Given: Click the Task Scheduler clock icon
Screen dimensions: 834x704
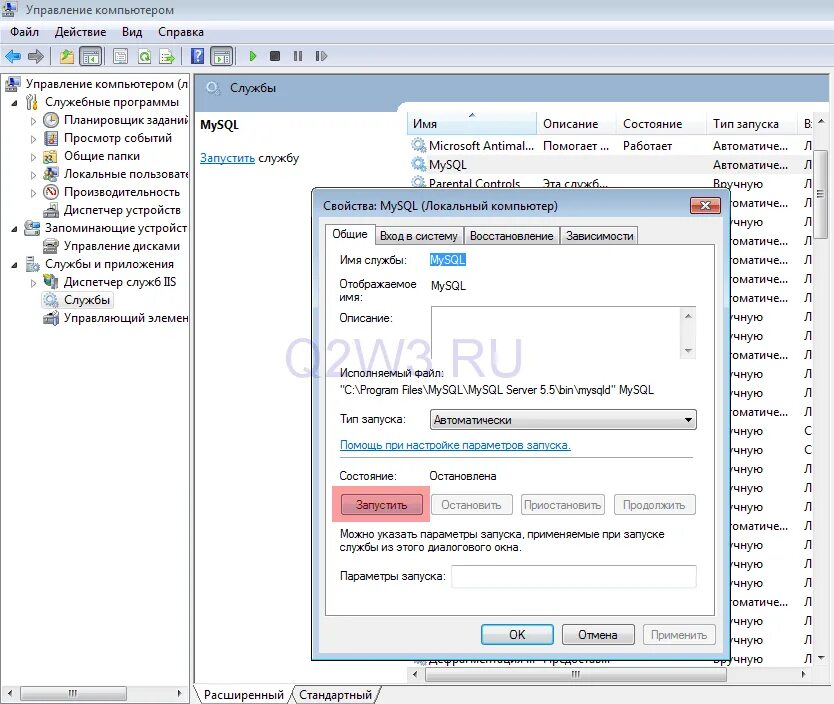Looking at the screenshot, I should point(51,120).
